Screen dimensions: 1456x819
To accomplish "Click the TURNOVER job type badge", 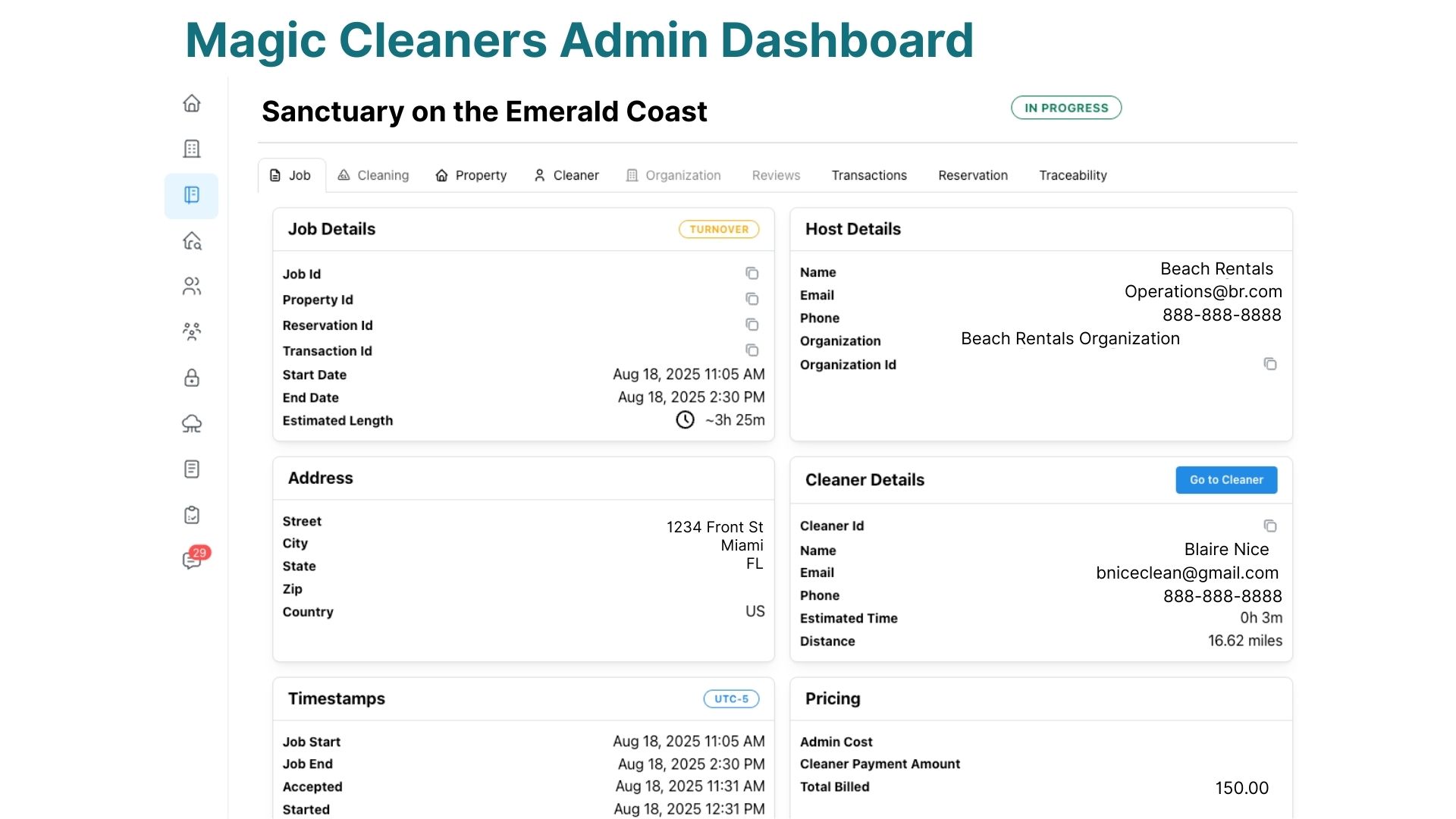I will 718,229.
